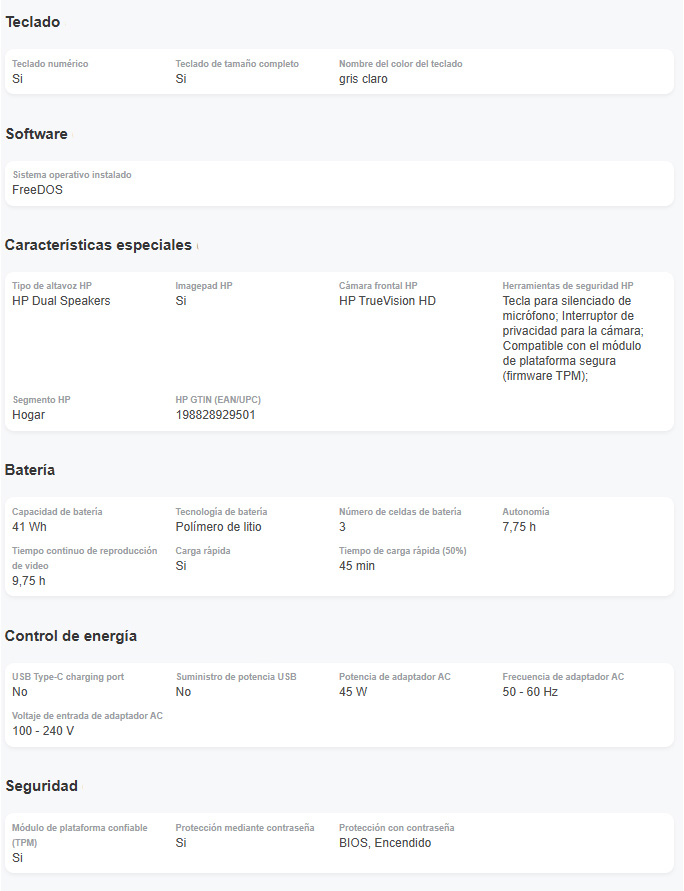Select the Software section heading
This screenshot has height=891, width=684.
36,134
